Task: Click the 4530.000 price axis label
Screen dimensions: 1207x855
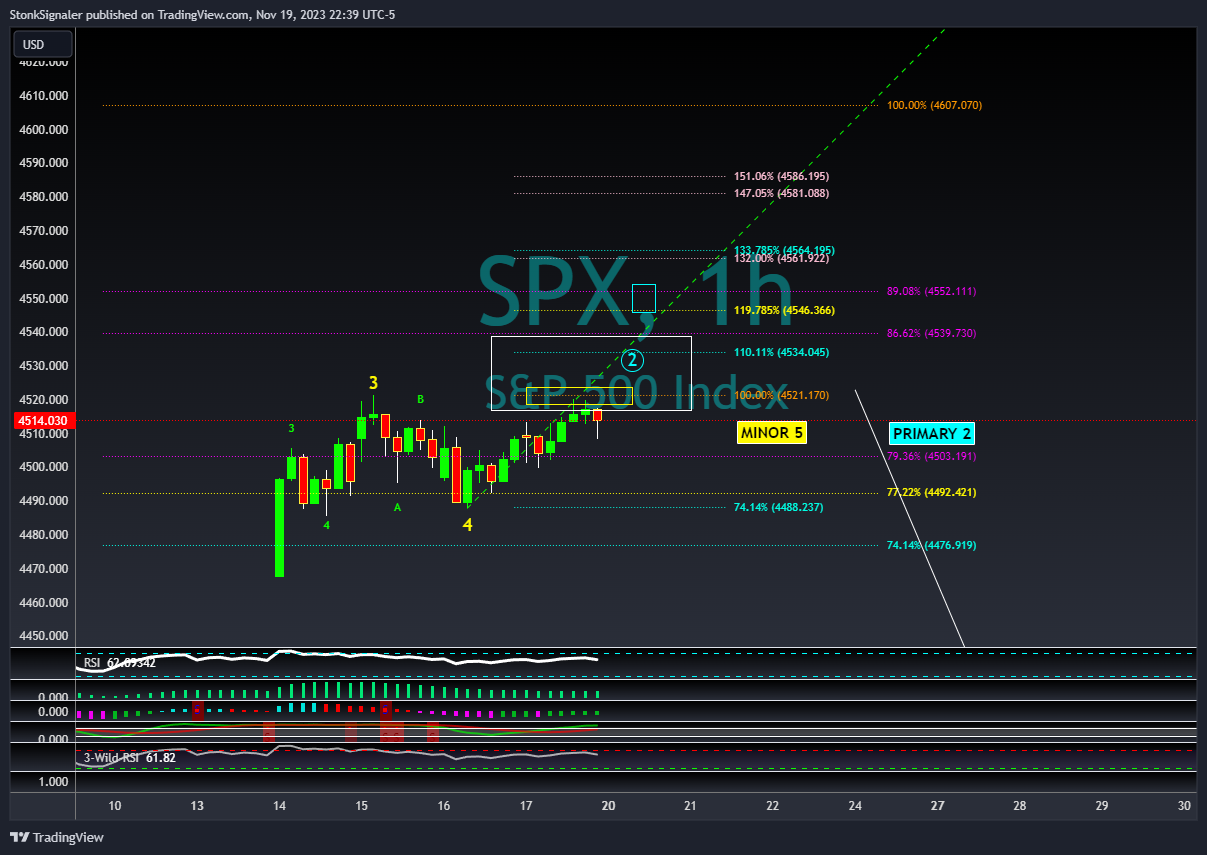Action: click(43, 366)
